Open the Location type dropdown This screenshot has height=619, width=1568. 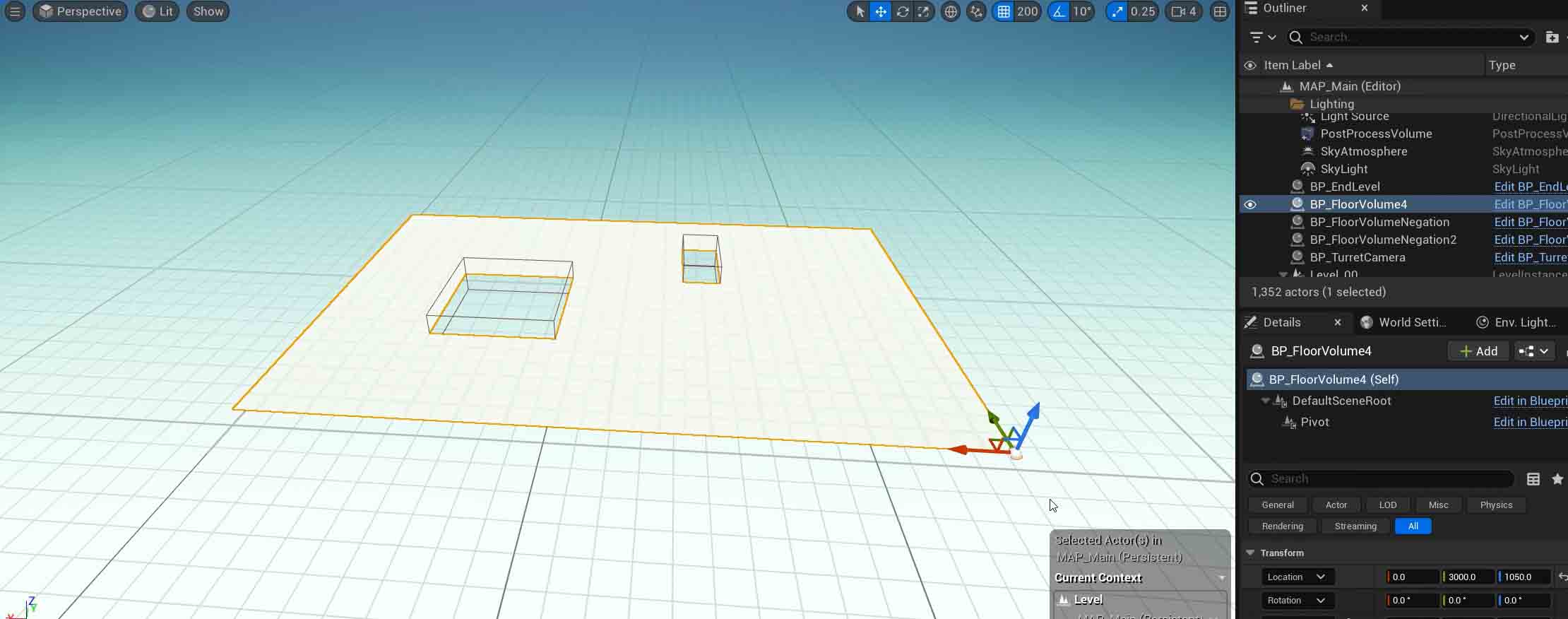pos(1296,577)
